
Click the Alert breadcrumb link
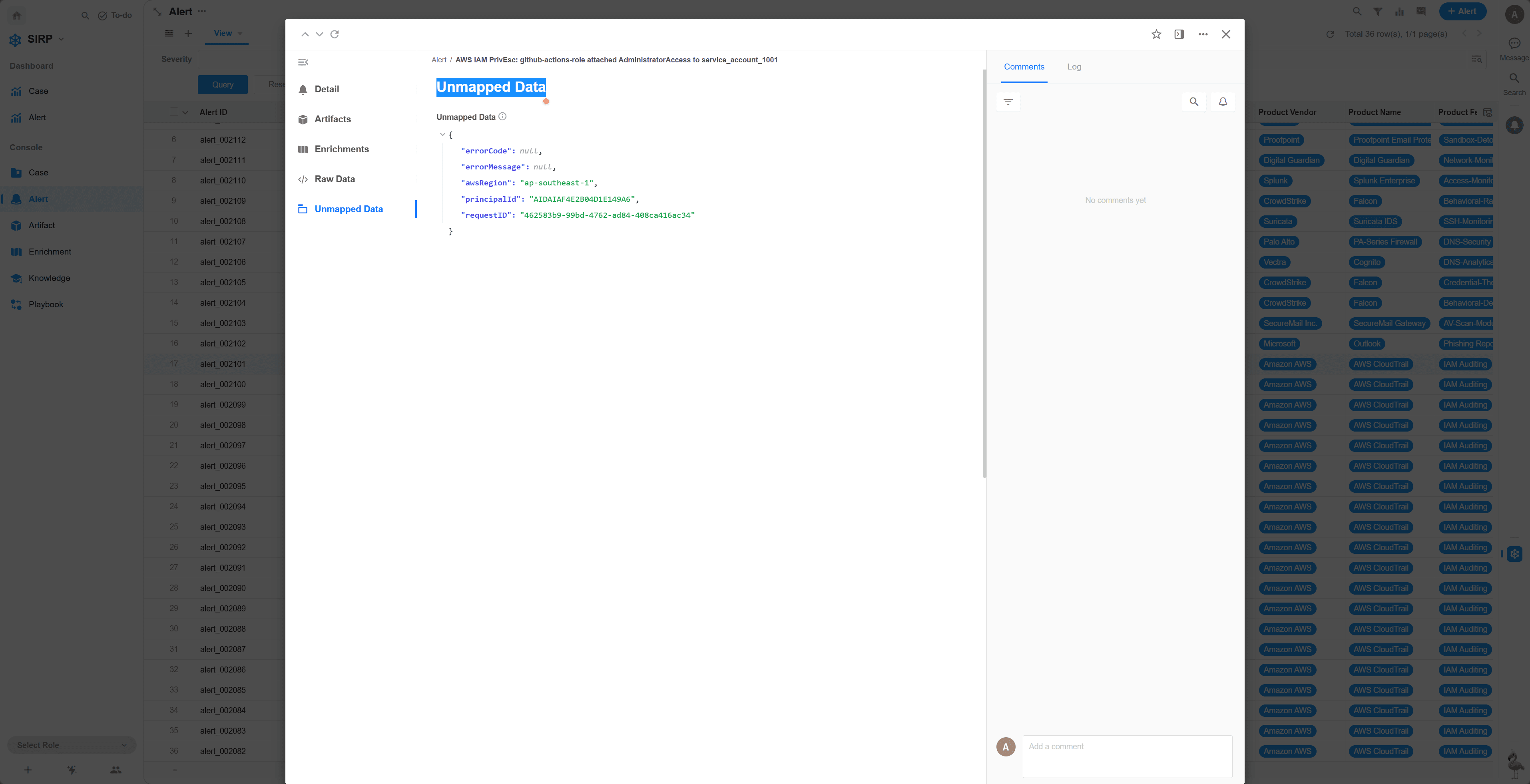439,60
